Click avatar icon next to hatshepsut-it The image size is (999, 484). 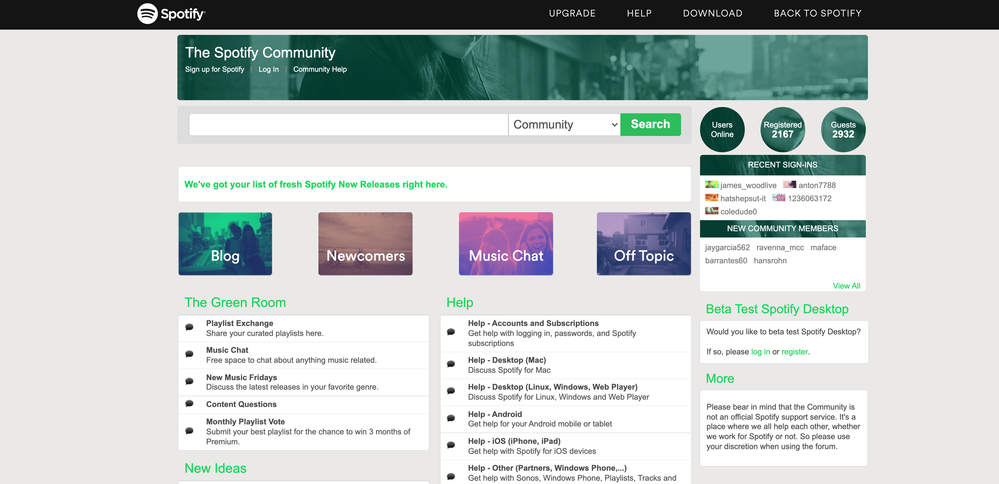(712, 198)
